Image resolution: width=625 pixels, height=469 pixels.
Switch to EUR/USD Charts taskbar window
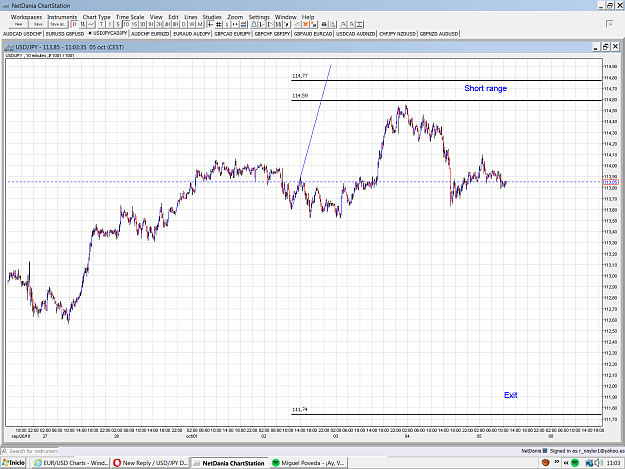click(x=71, y=463)
